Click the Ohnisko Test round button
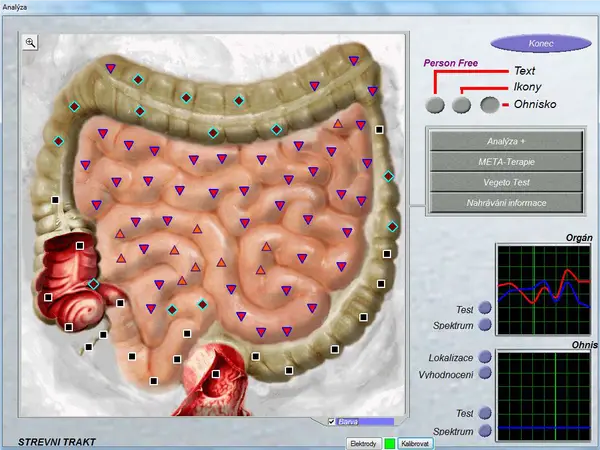Viewport: 600px width, 450px height. click(x=485, y=413)
